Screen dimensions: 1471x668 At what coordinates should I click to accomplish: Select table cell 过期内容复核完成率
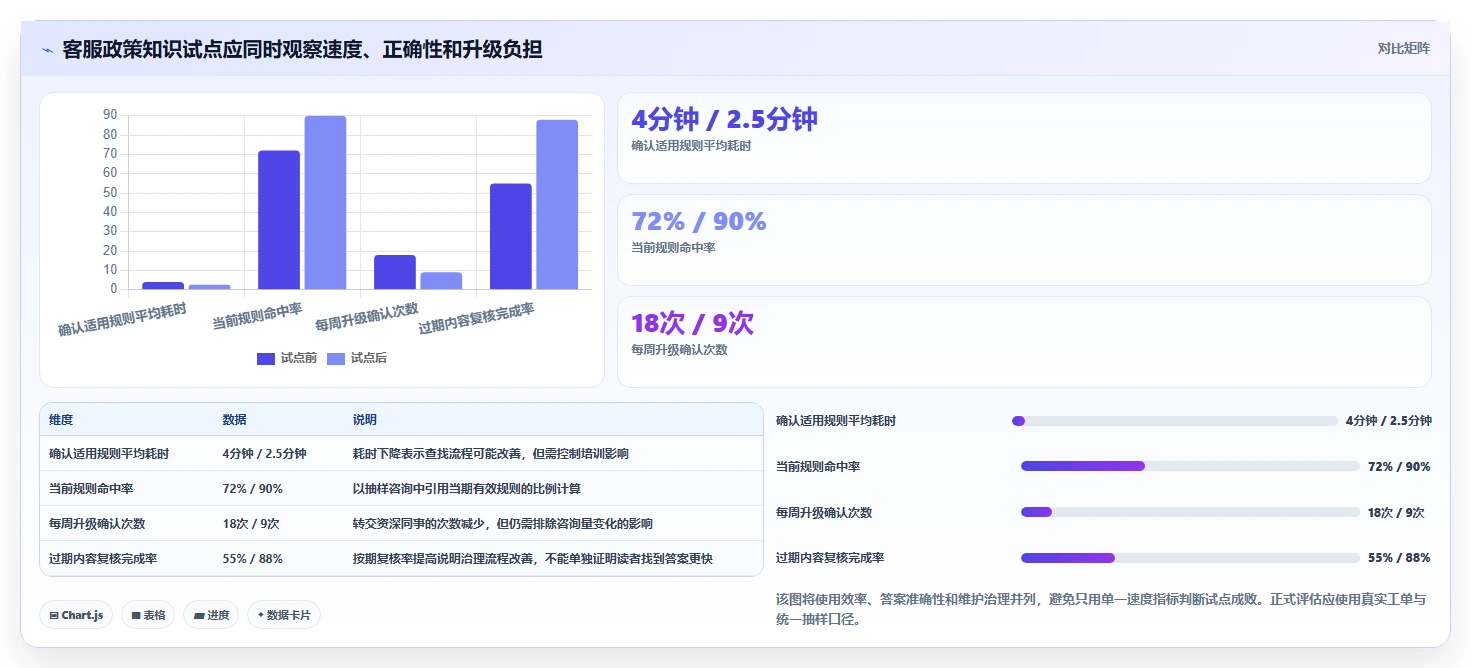click(x=103, y=559)
